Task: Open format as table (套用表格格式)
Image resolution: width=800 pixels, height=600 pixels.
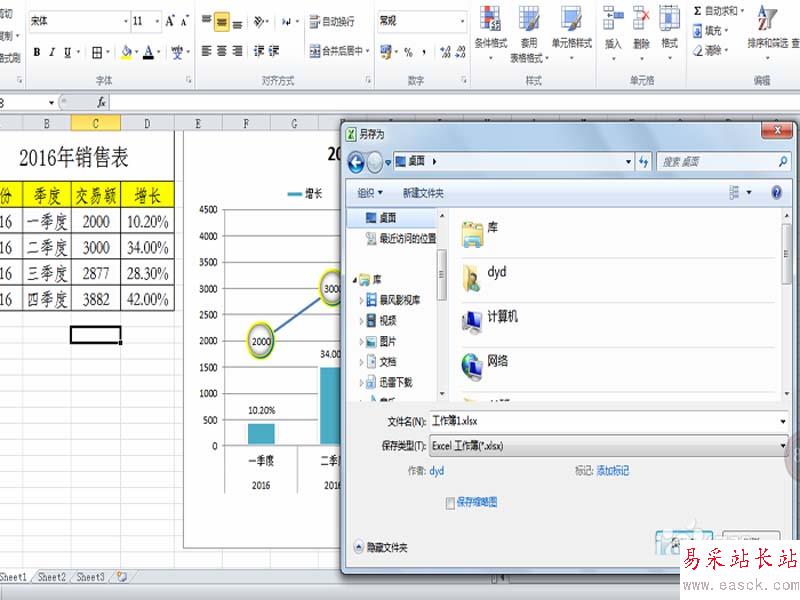Action: point(529,33)
